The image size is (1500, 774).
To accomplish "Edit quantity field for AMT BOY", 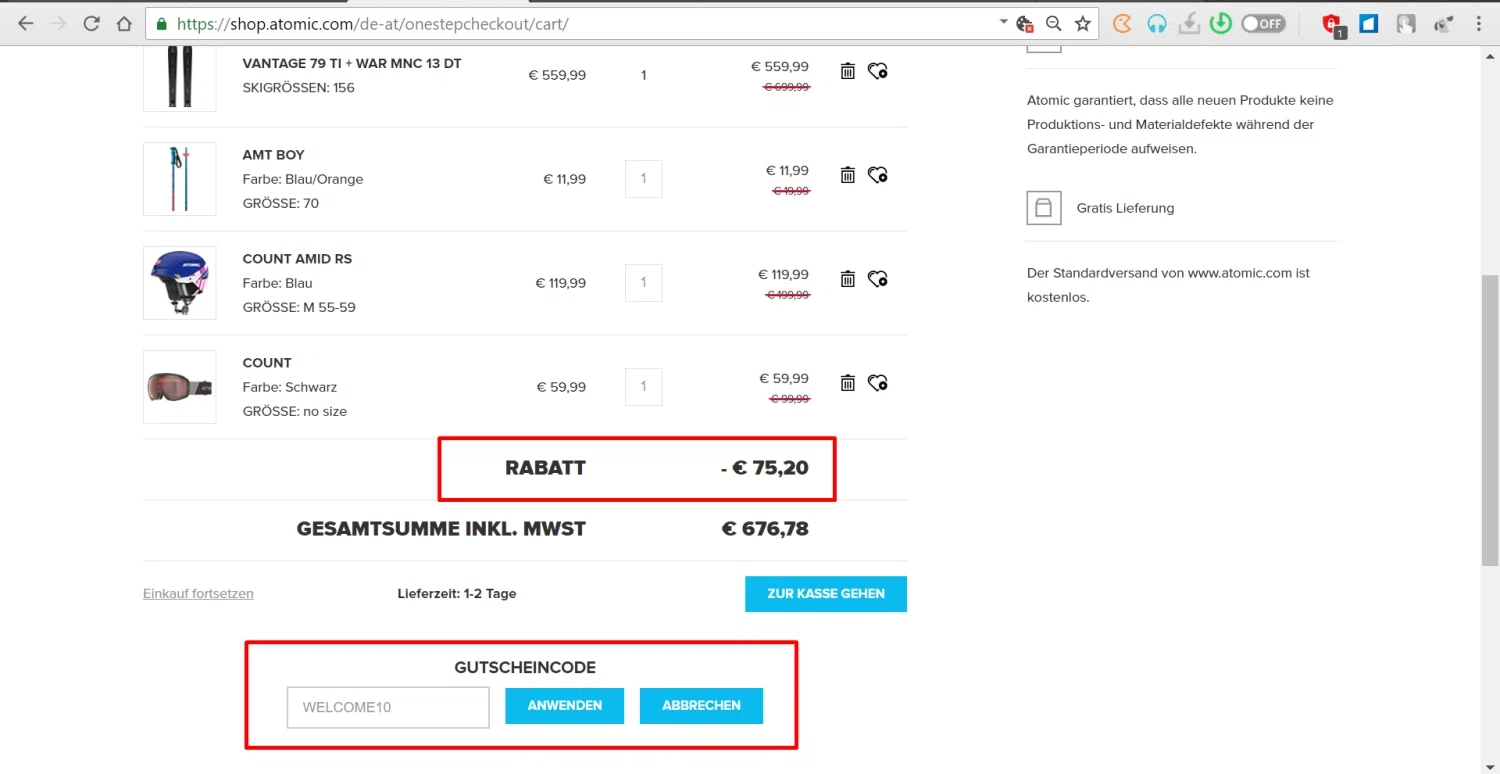I will pos(643,179).
